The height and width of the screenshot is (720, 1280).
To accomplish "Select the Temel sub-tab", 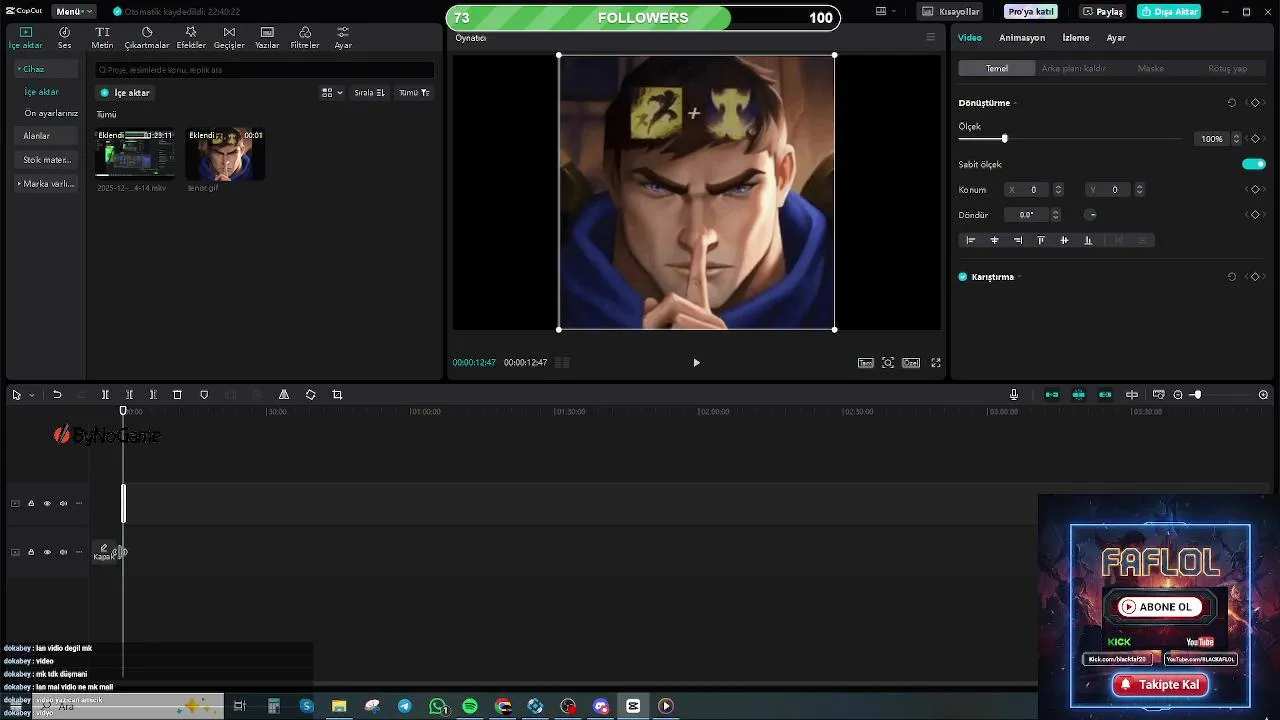I will point(997,69).
